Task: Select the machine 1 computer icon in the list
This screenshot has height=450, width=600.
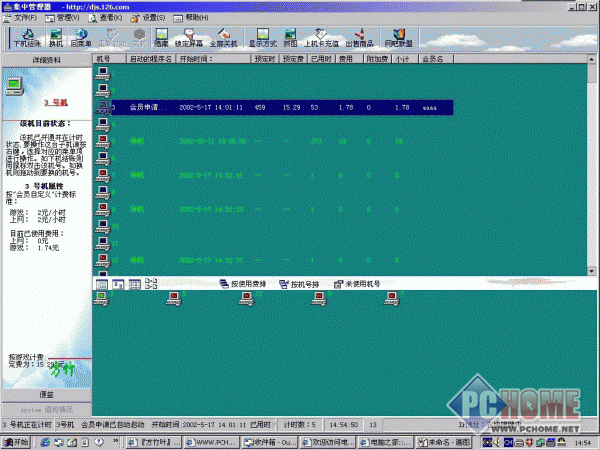Action: pyautogui.click(x=103, y=73)
